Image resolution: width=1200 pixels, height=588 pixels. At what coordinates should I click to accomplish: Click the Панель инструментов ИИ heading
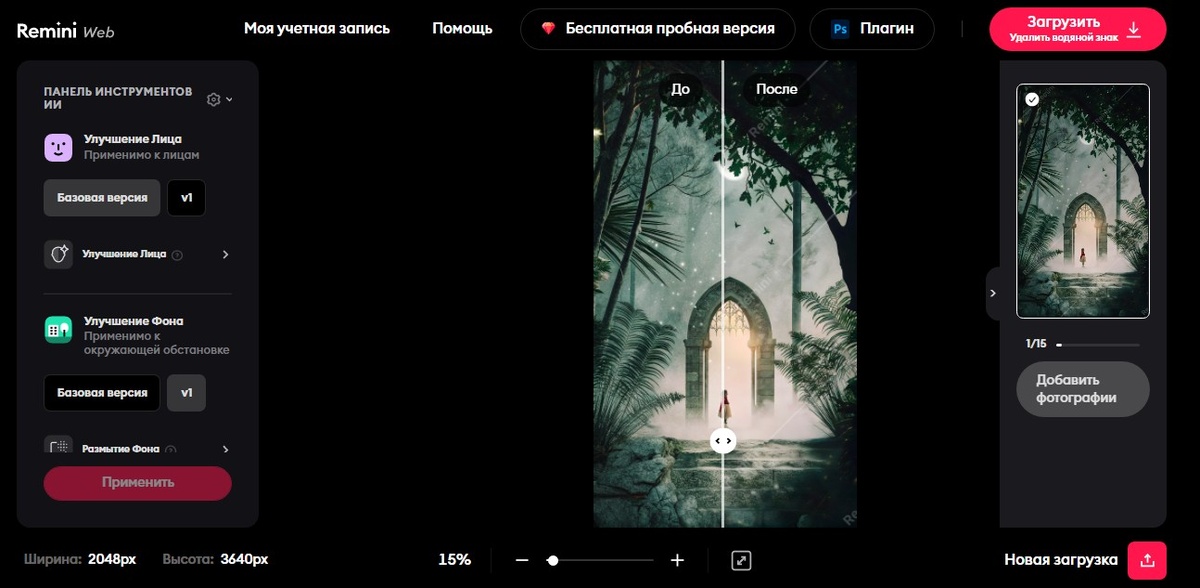[118, 98]
